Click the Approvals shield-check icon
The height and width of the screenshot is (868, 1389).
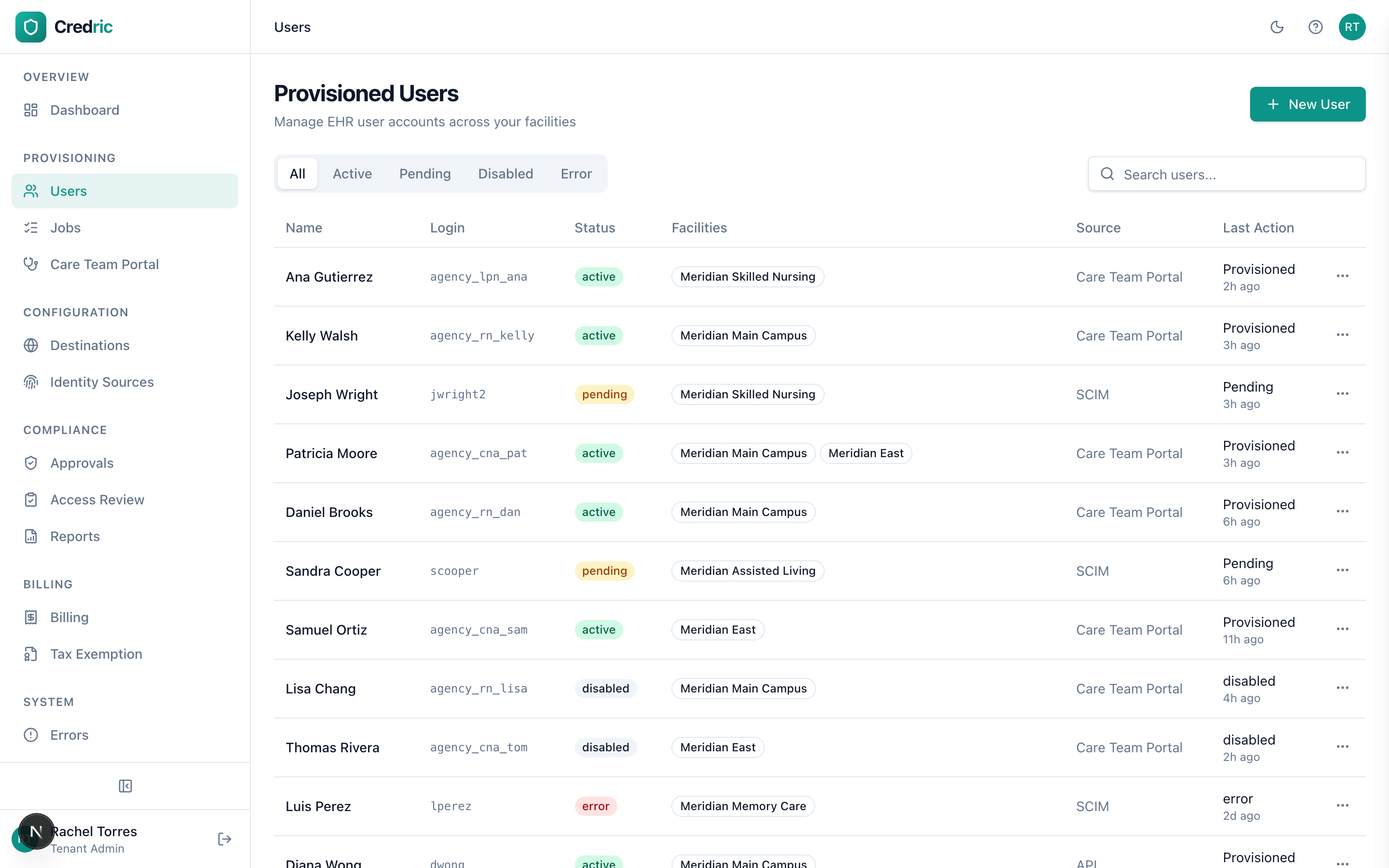pos(31,463)
